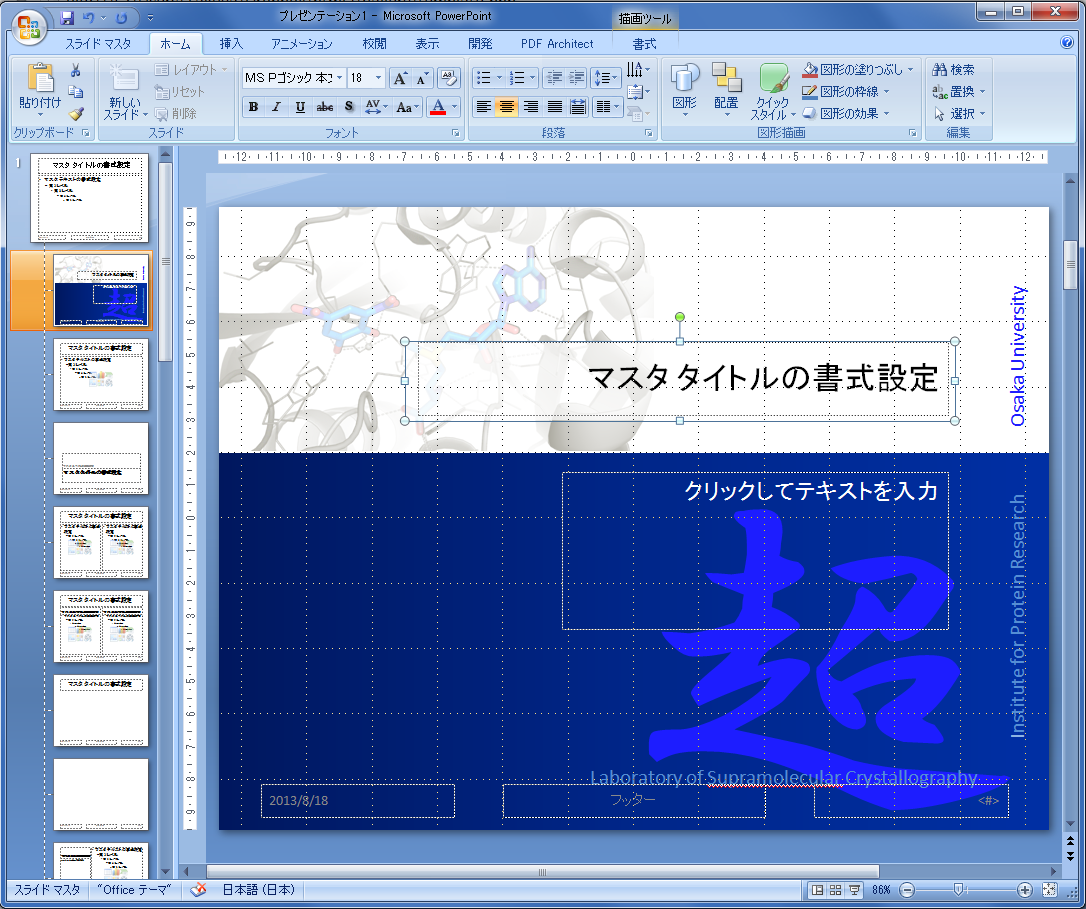Open the Shapes (図形) gallery

tap(684, 90)
